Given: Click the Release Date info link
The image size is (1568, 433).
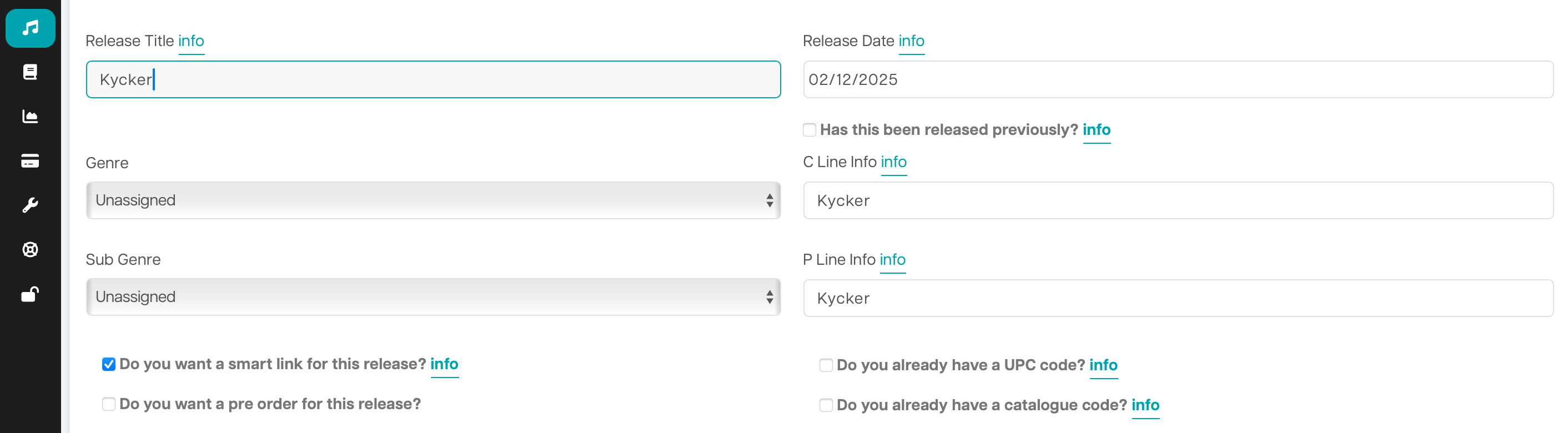Looking at the screenshot, I should [911, 41].
